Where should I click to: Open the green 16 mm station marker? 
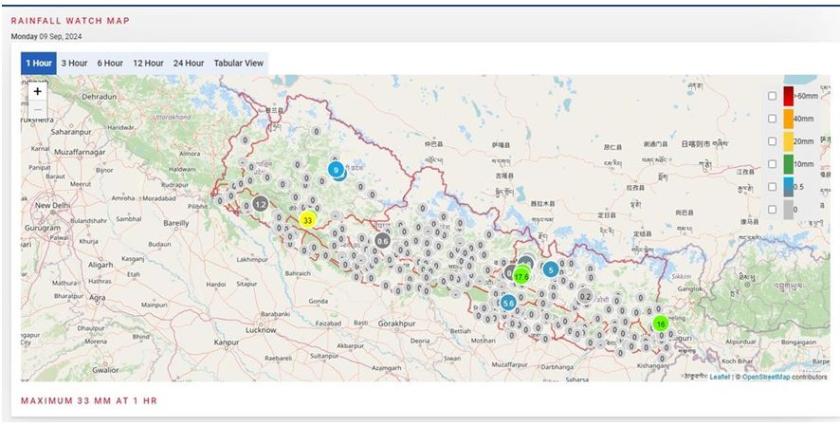[x=660, y=324]
